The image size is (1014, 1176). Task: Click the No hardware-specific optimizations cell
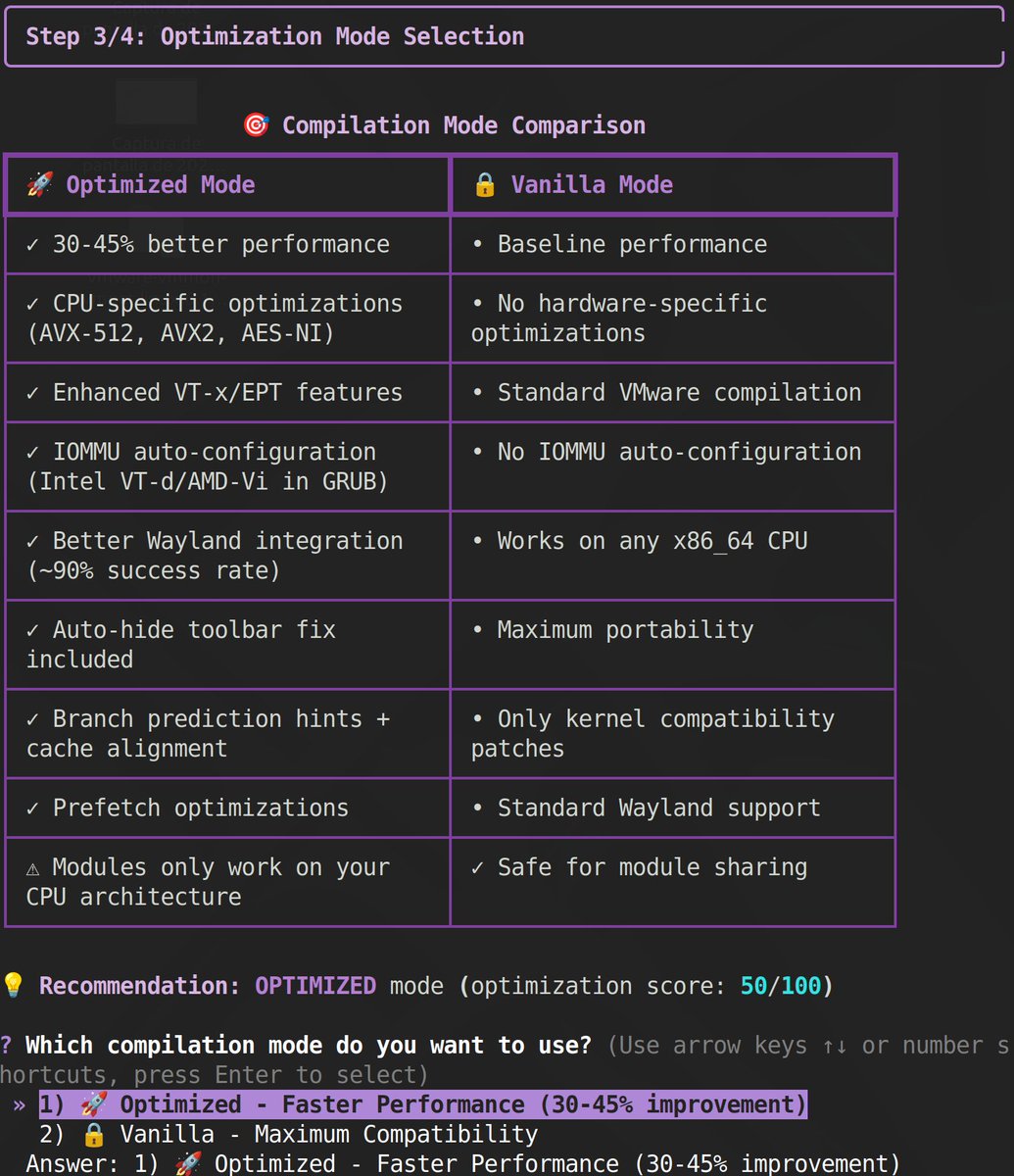[x=673, y=318]
